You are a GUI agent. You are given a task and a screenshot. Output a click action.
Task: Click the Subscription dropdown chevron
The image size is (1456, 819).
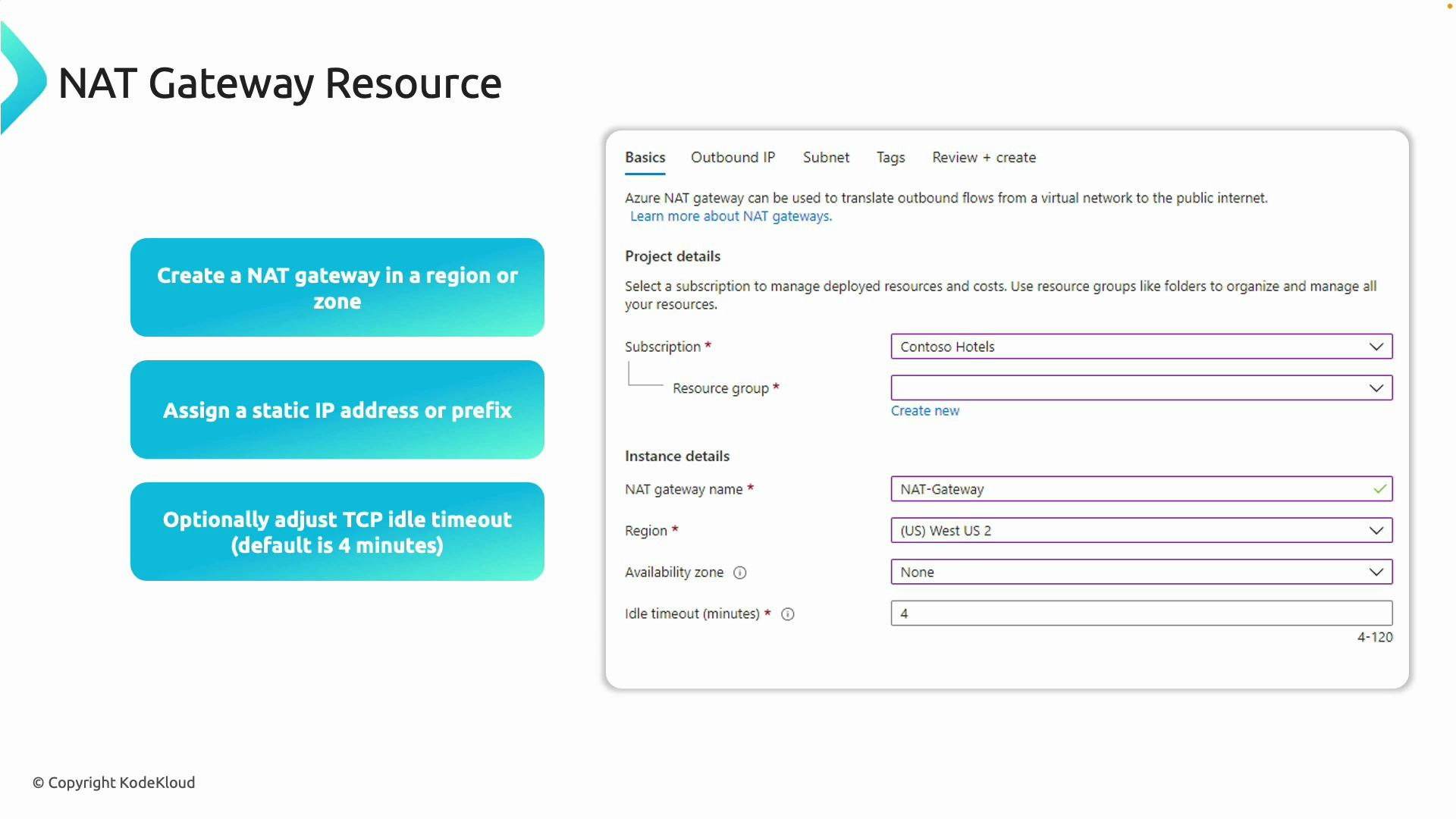click(1376, 347)
